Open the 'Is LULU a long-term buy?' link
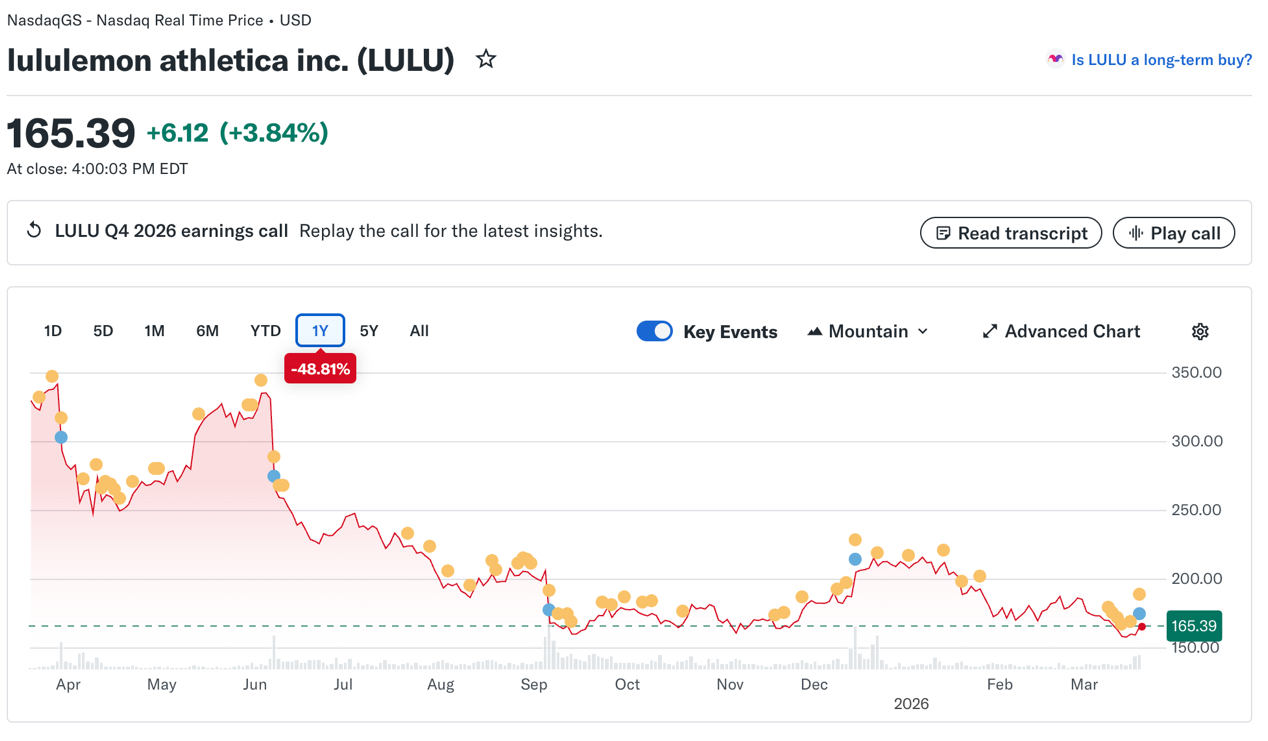1268x741 pixels. coord(1160,59)
